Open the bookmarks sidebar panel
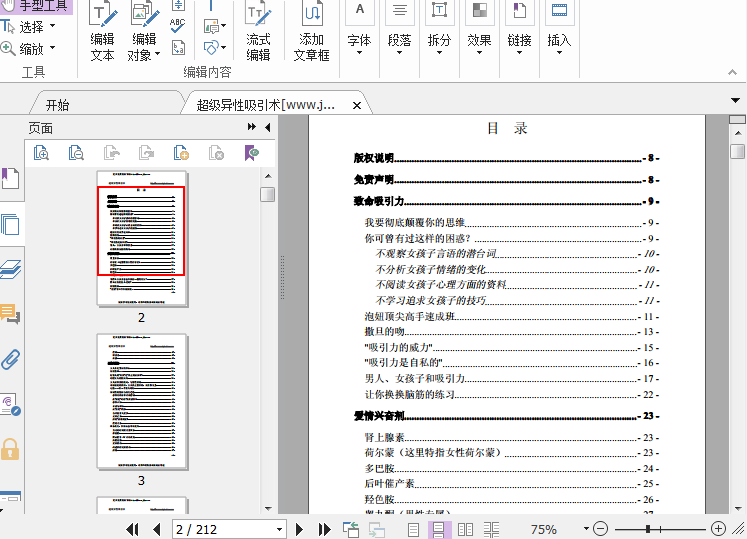 coord(10,179)
